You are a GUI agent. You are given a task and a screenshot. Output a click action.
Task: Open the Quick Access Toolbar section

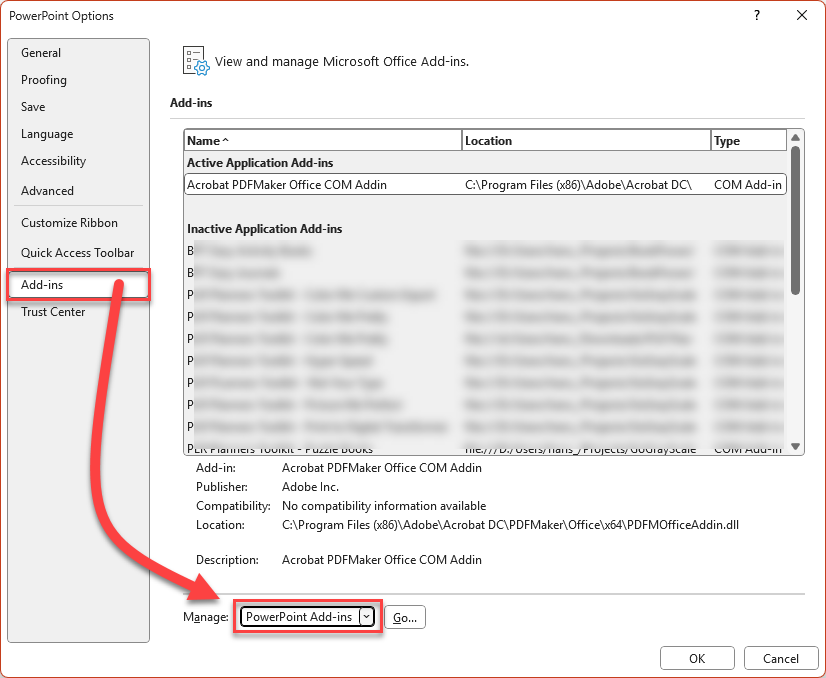click(78, 252)
